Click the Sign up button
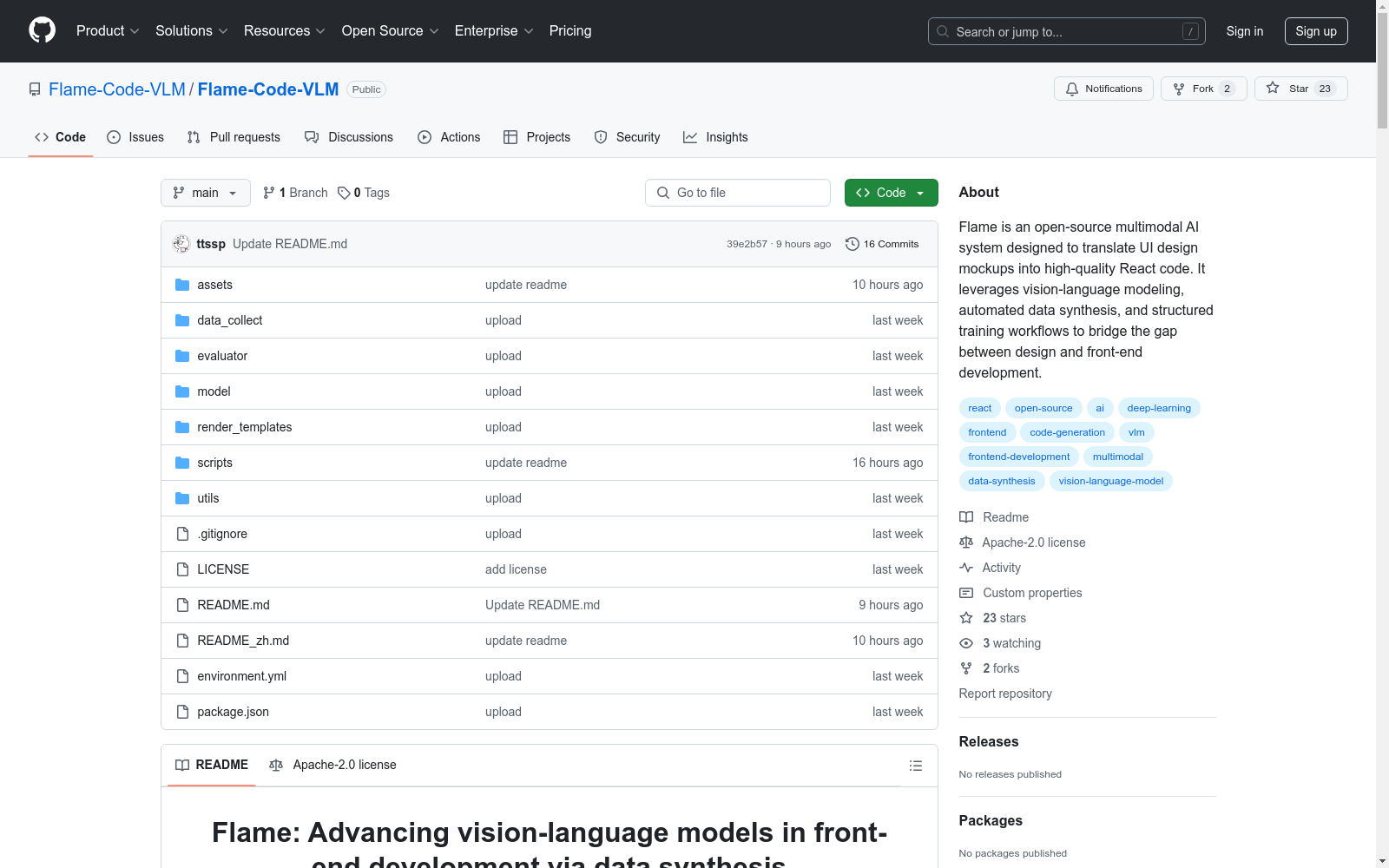Screen dimensions: 1389x868 [1316, 31]
